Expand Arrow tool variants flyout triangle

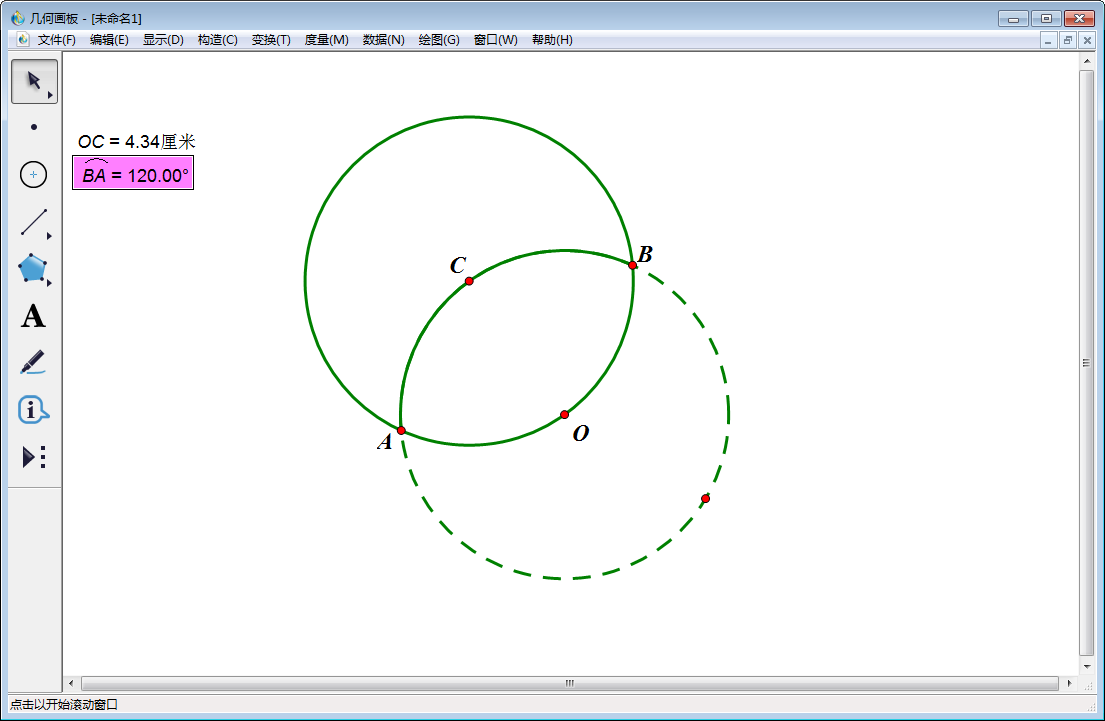pyautogui.click(x=50, y=95)
